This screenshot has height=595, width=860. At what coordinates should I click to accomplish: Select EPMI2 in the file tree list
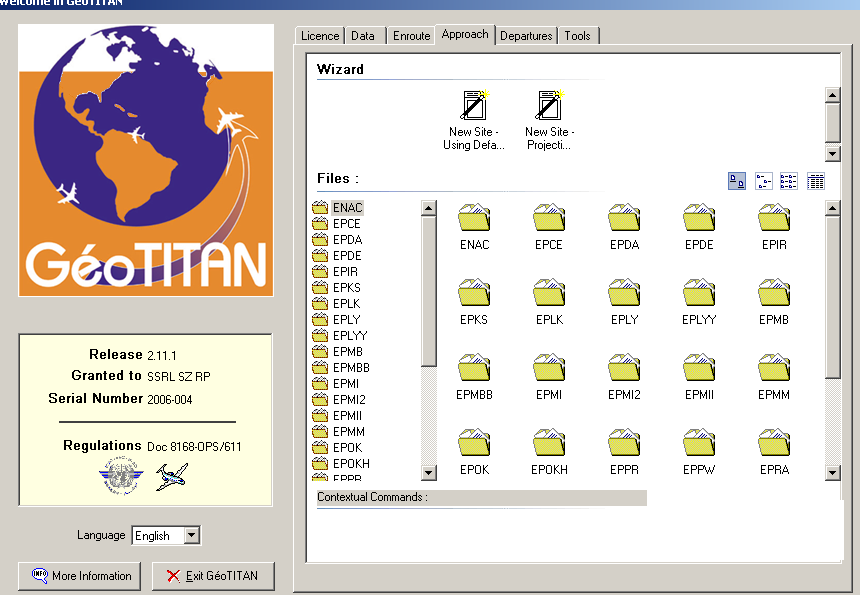[x=349, y=400]
